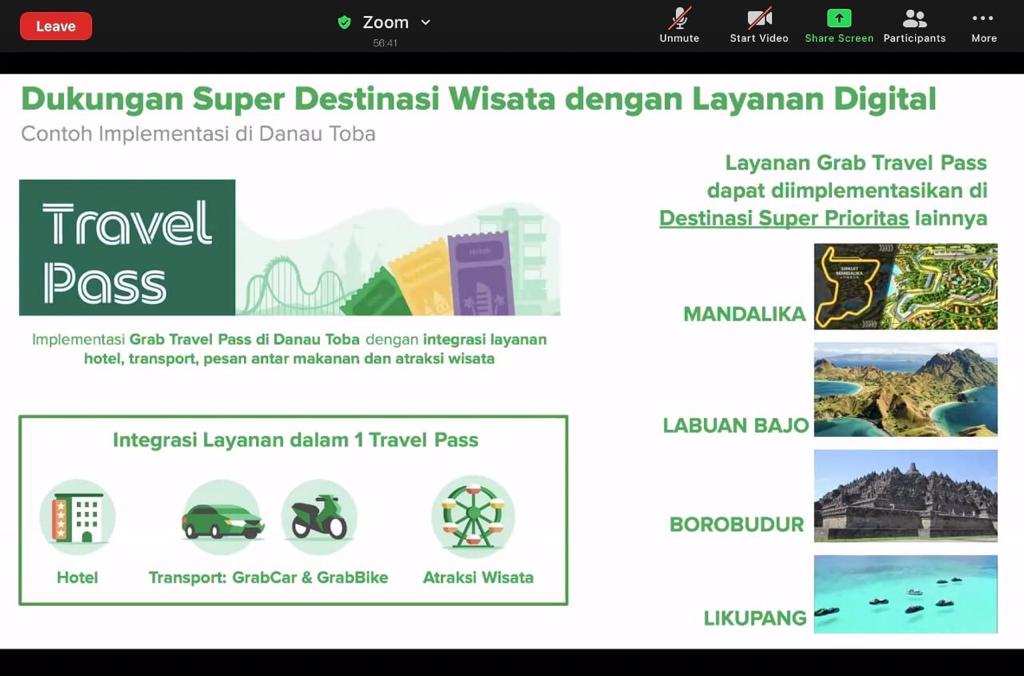
Task: Open the Labuan Bajo island photo
Action: click(905, 389)
